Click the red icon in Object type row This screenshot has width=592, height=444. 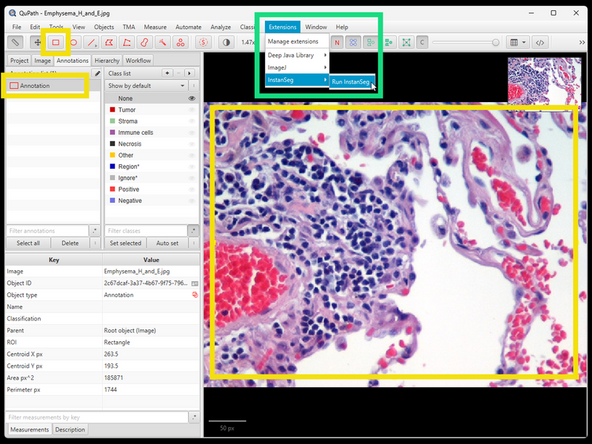pyautogui.click(x=195, y=295)
